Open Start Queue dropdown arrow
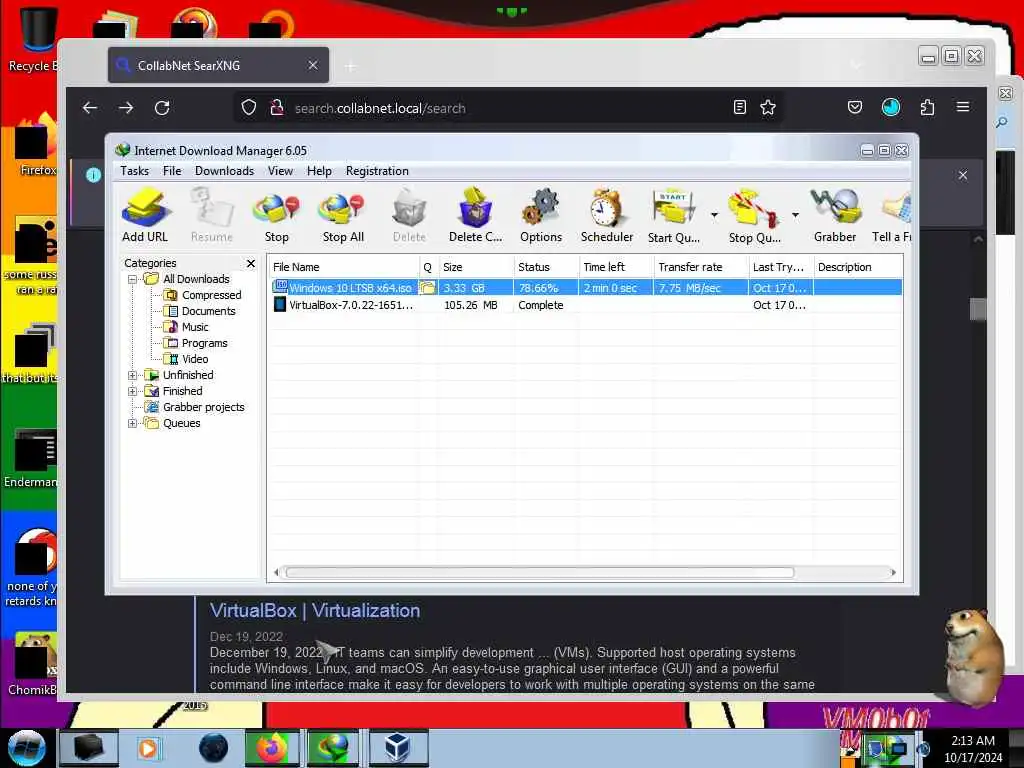This screenshot has width=1024, height=768. pyautogui.click(x=714, y=215)
